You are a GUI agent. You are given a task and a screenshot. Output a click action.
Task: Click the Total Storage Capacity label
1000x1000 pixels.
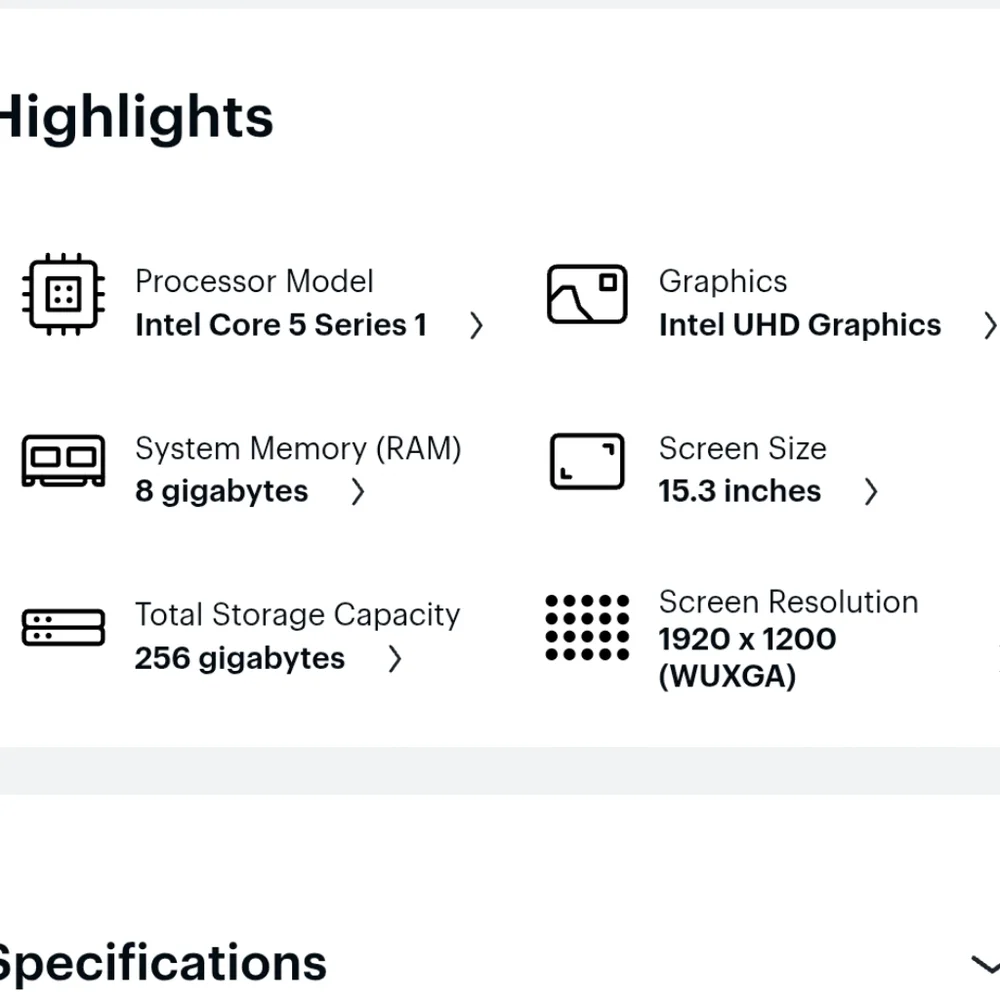(x=297, y=615)
